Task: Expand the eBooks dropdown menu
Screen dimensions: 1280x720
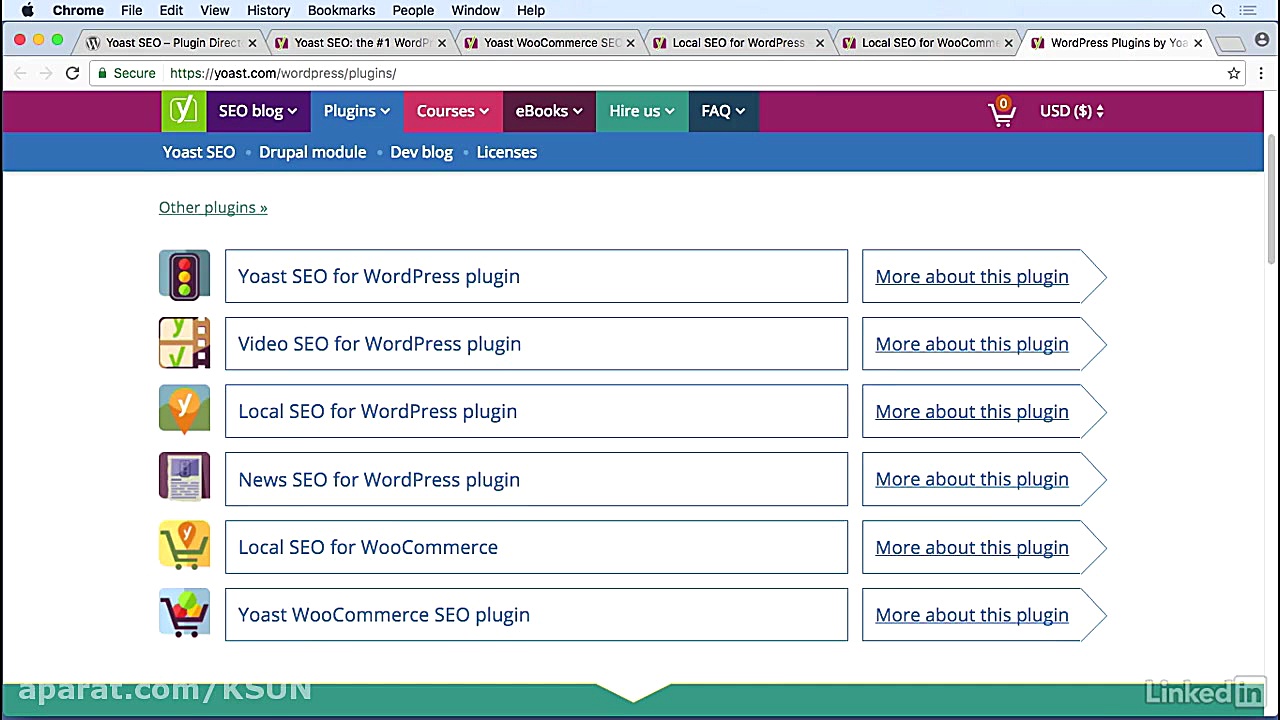Action: click(549, 111)
